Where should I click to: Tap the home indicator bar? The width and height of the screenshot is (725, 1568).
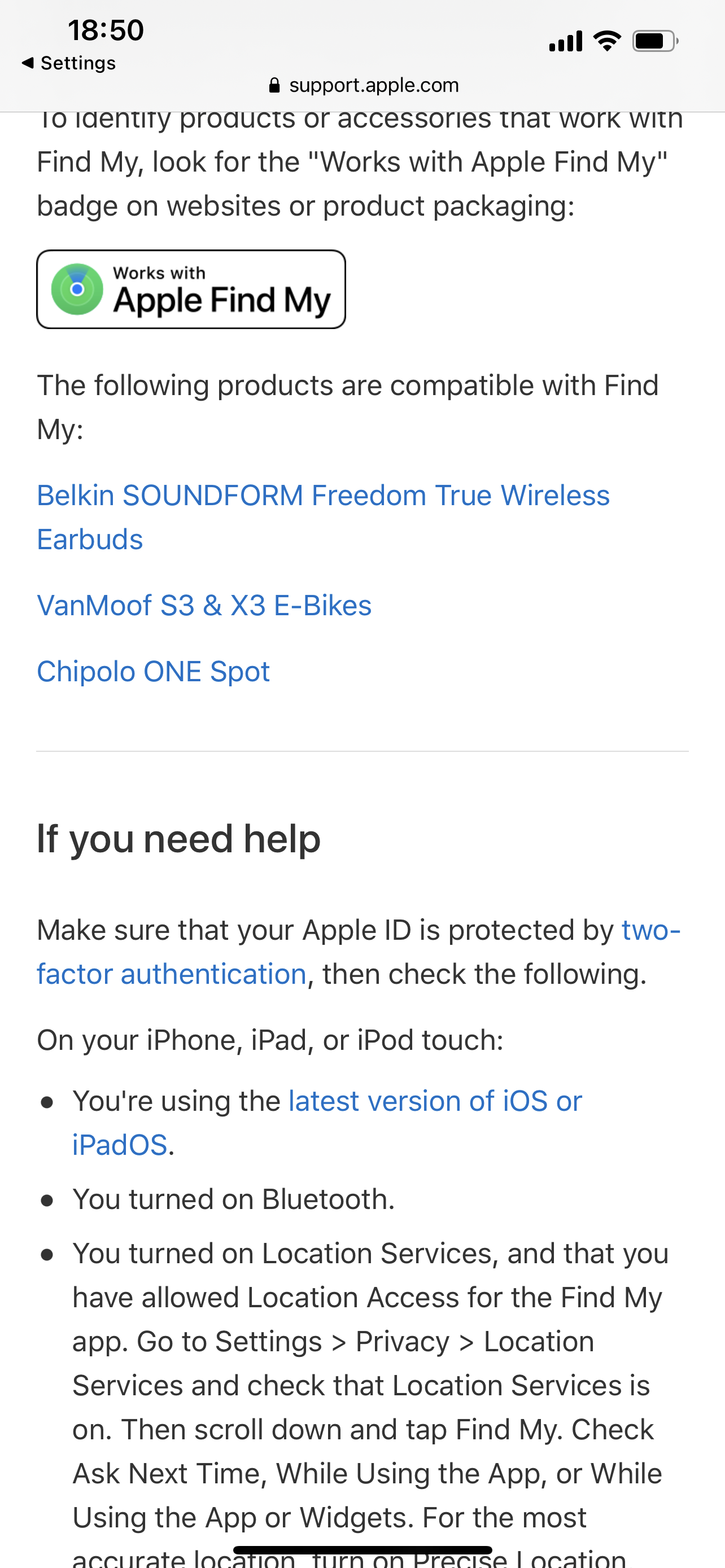coord(362,1550)
